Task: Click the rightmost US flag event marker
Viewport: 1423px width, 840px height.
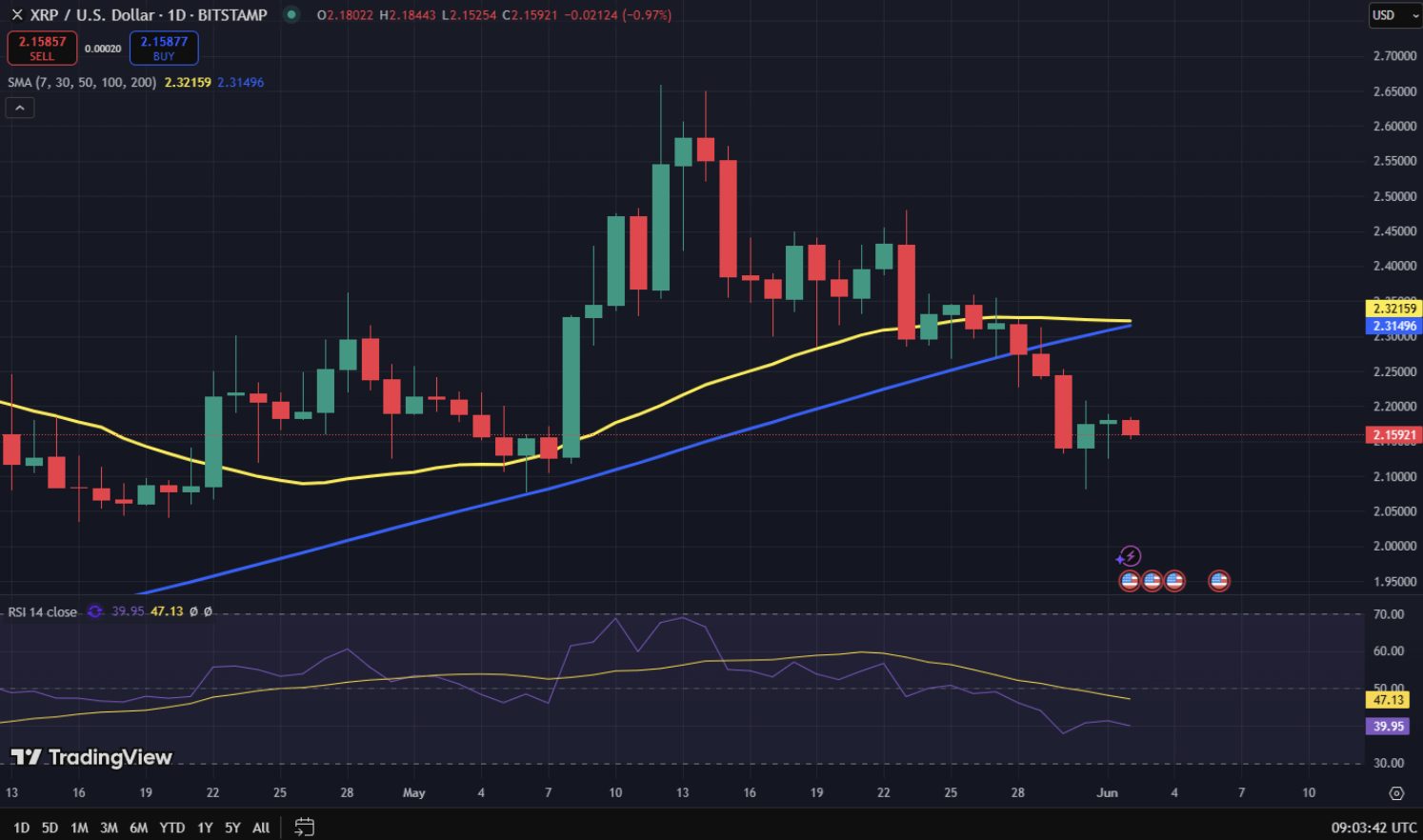Action: [1219, 581]
